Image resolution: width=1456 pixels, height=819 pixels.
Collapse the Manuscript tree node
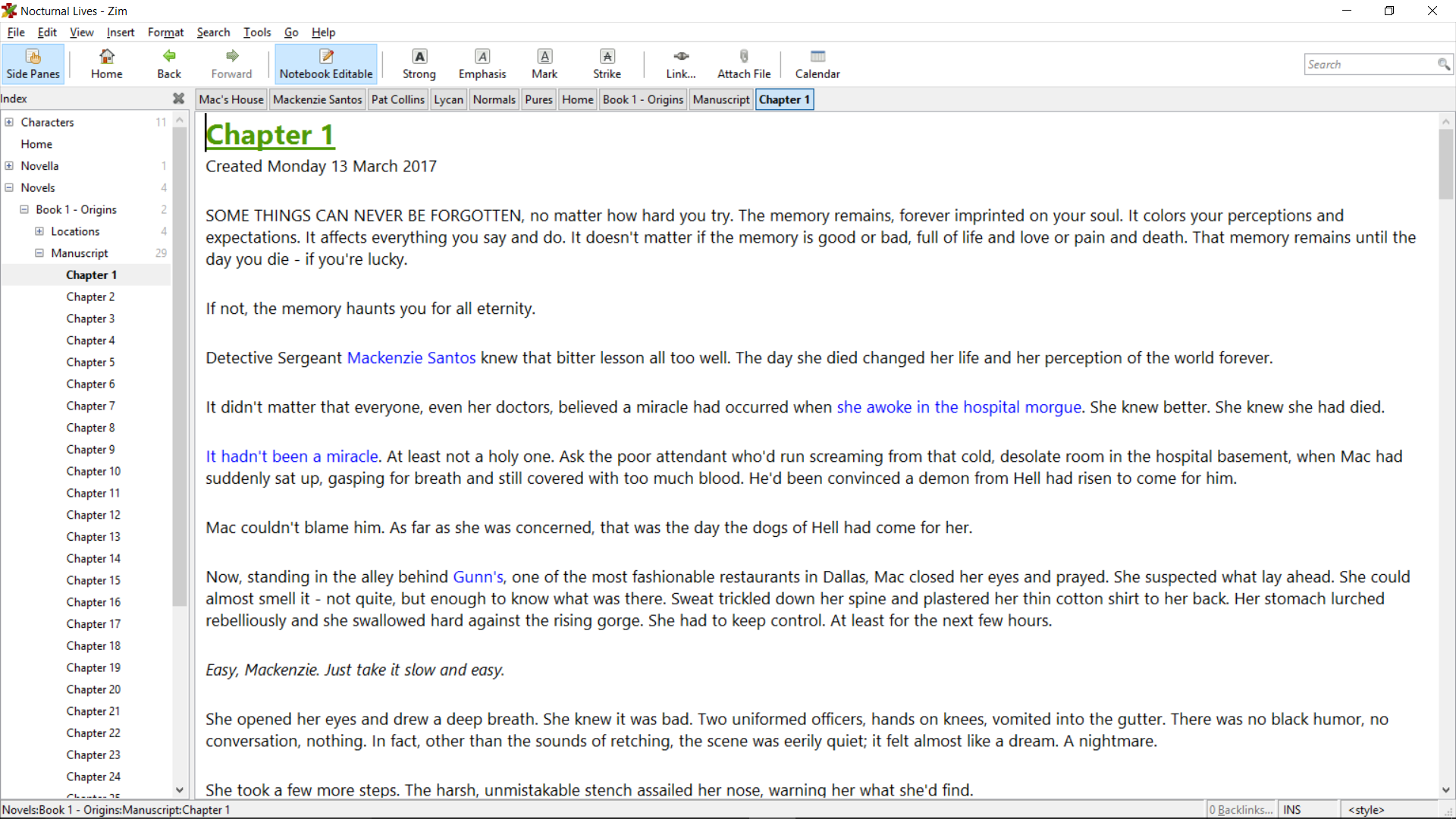(39, 253)
